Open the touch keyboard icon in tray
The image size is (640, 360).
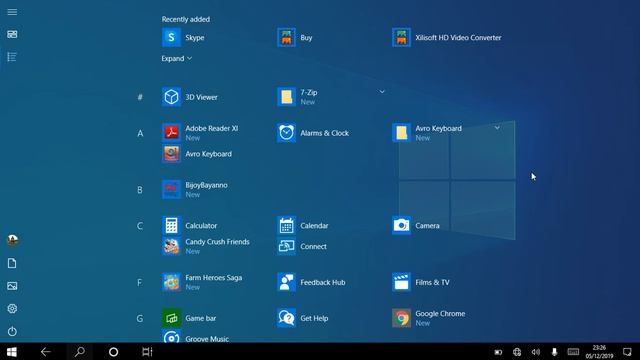(x=573, y=352)
